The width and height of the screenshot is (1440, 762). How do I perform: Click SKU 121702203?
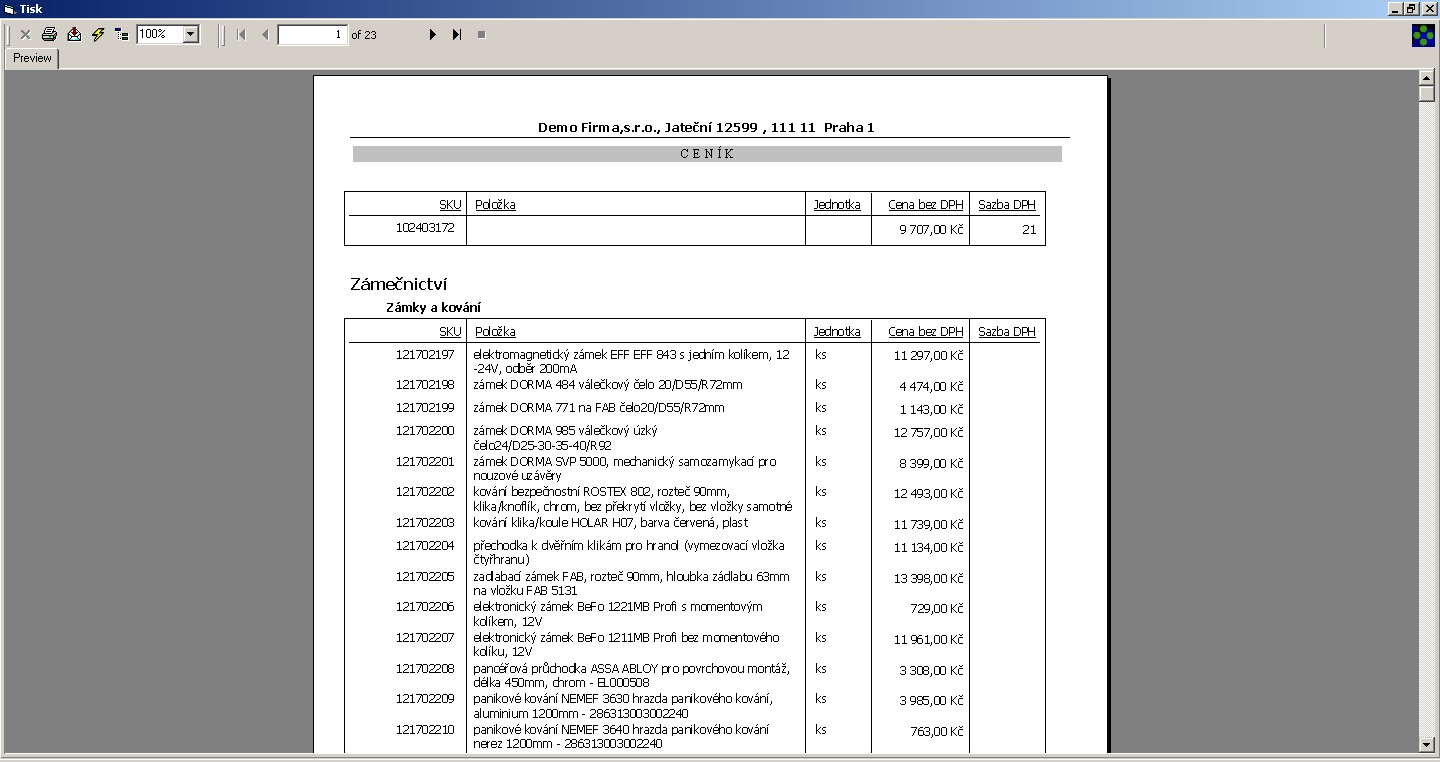pyautogui.click(x=425, y=522)
